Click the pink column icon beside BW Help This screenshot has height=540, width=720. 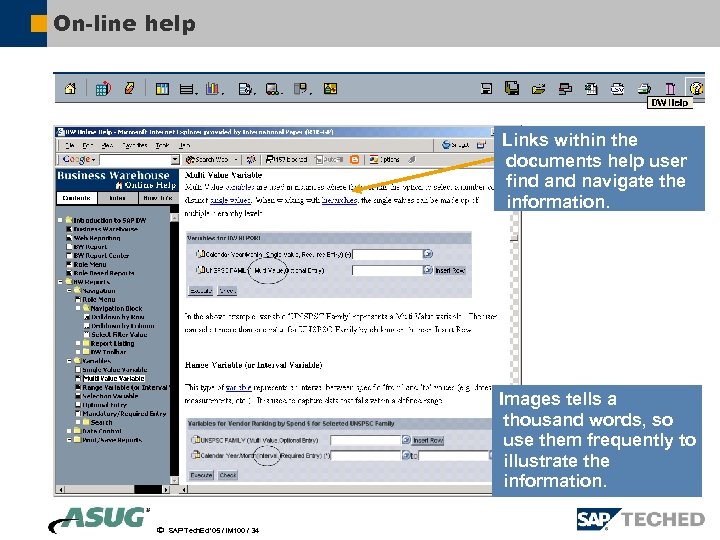[670, 88]
